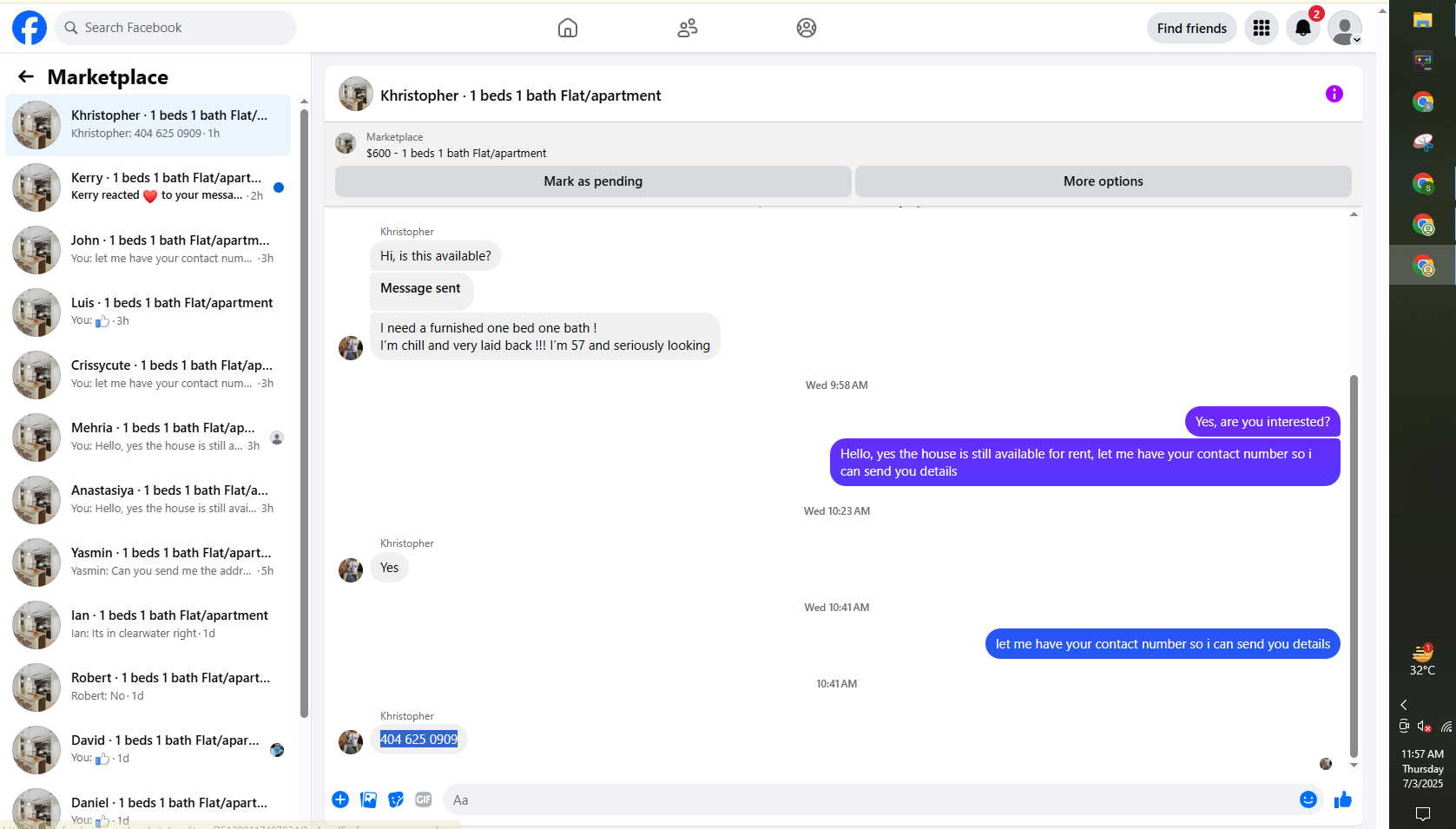Open Luis conversation in list
Viewport: 1456px width, 829px height.
click(x=148, y=313)
